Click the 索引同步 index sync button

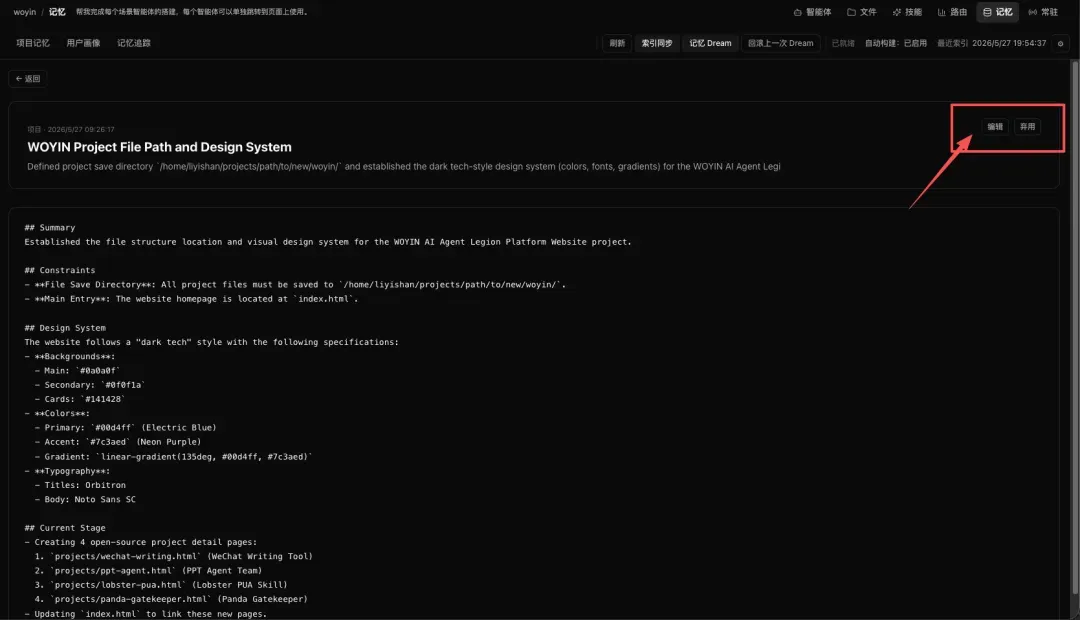[x=656, y=43]
